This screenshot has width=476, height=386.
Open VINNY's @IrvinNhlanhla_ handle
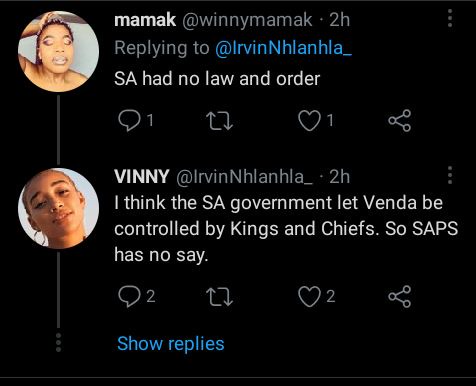[244, 177]
